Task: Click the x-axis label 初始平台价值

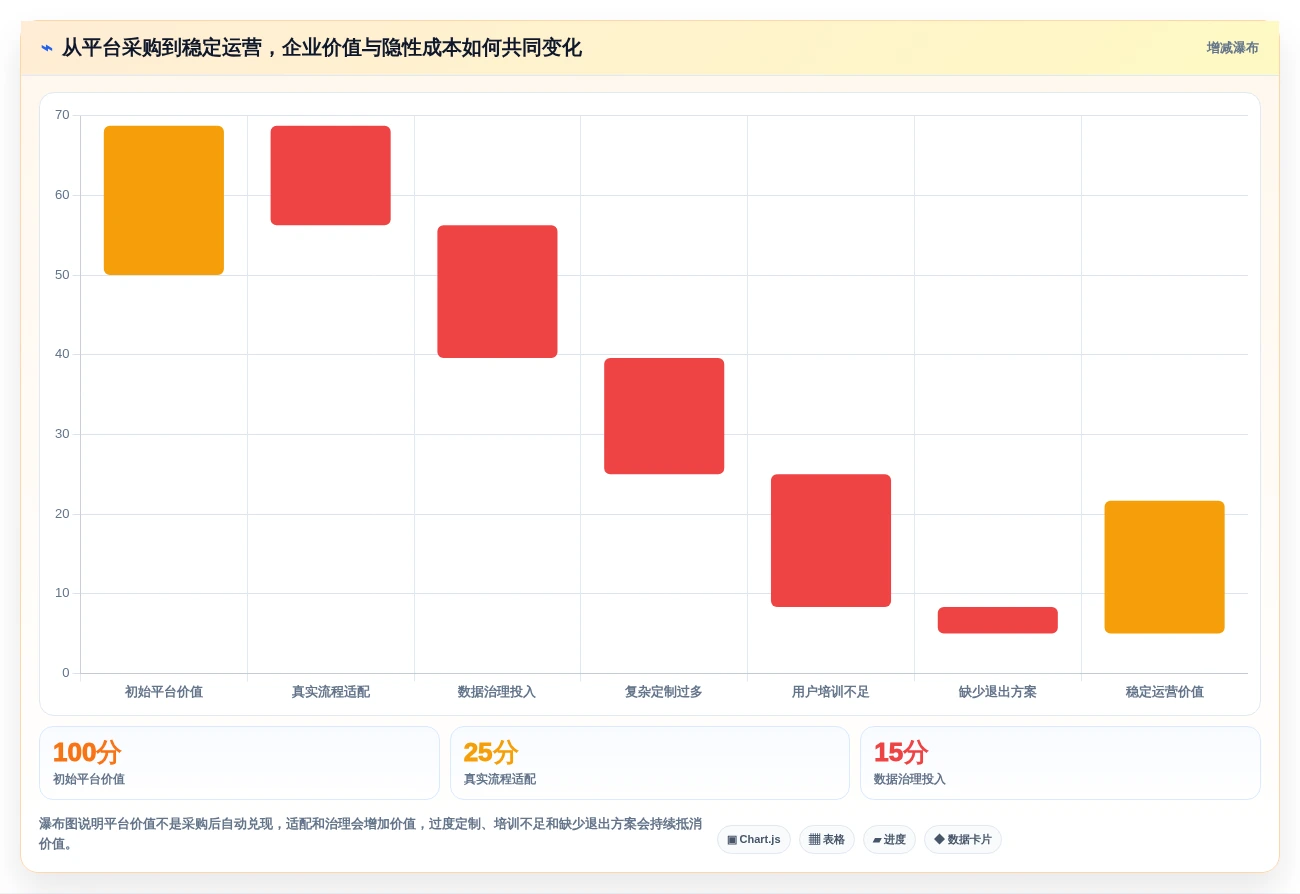Action: click(x=164, y=692)
